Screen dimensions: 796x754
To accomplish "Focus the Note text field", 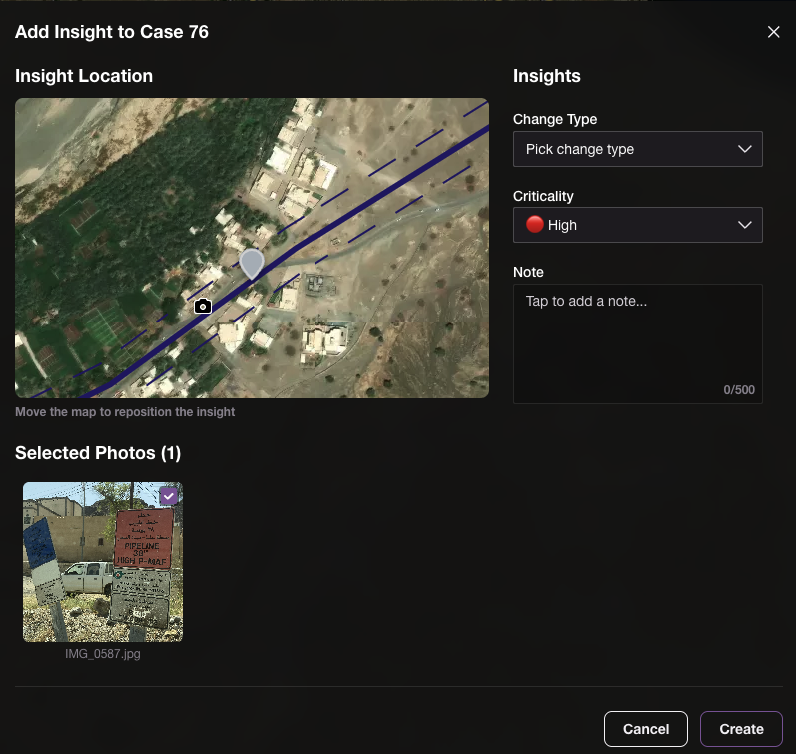I will (x=637, y=335).
